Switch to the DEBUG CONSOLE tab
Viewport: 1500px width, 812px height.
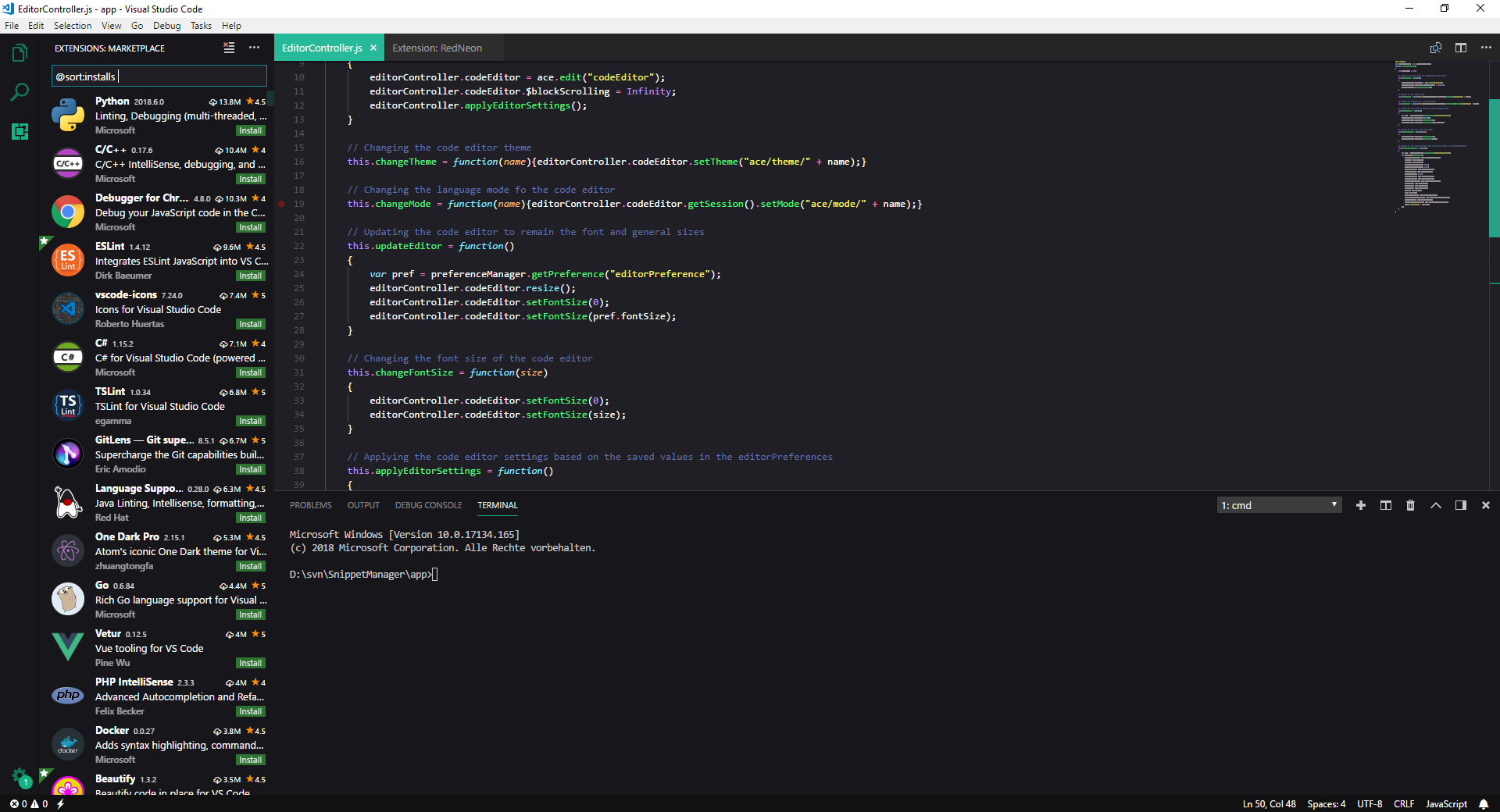coord(428,505)
